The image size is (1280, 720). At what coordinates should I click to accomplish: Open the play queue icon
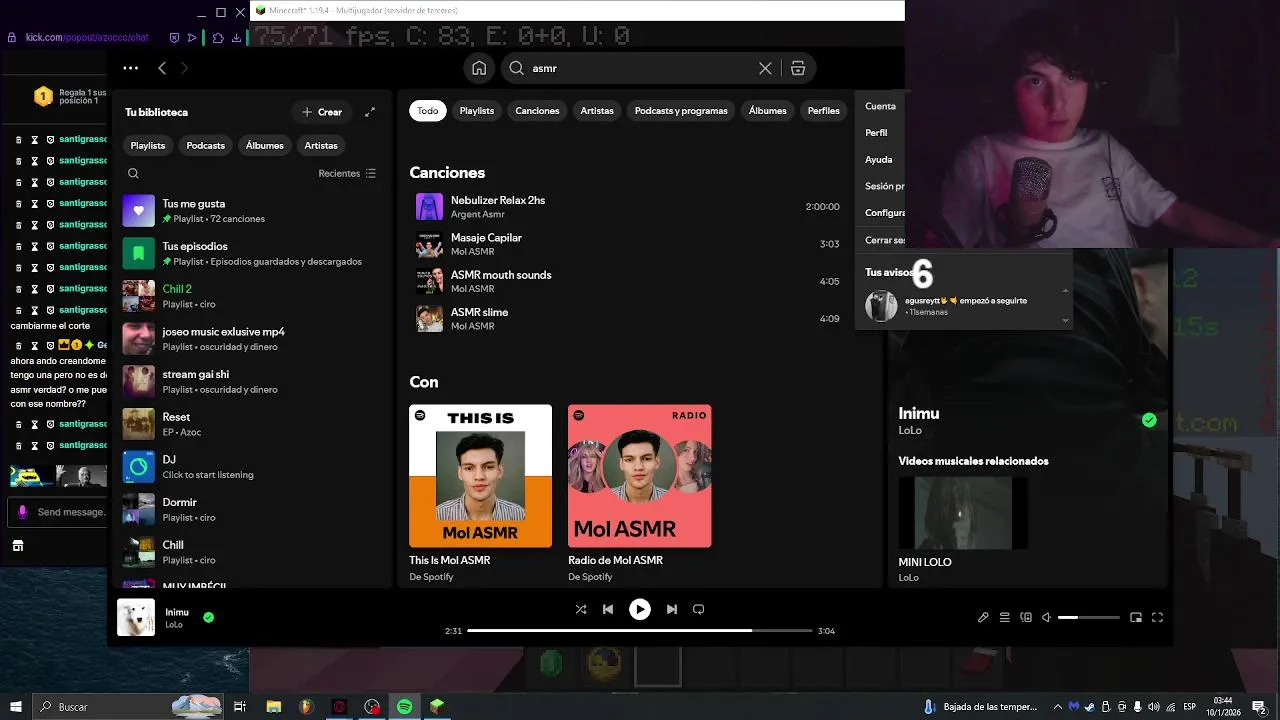click(1005, 618)
